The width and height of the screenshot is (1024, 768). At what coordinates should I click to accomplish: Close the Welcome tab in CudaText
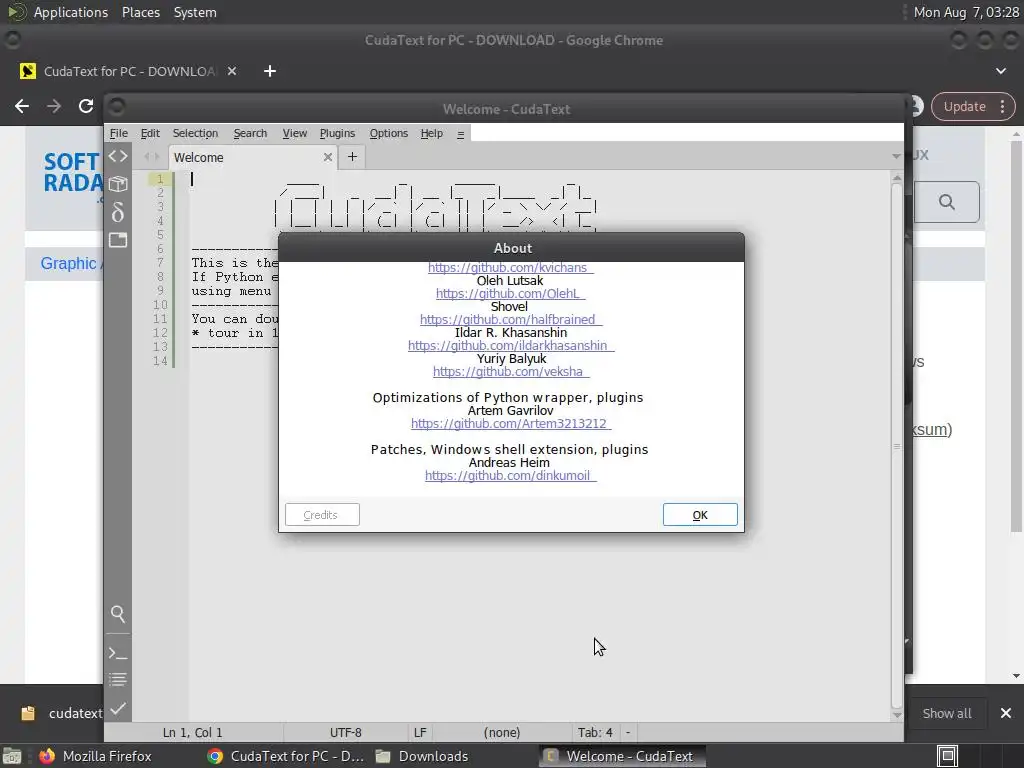click(328, 157)
